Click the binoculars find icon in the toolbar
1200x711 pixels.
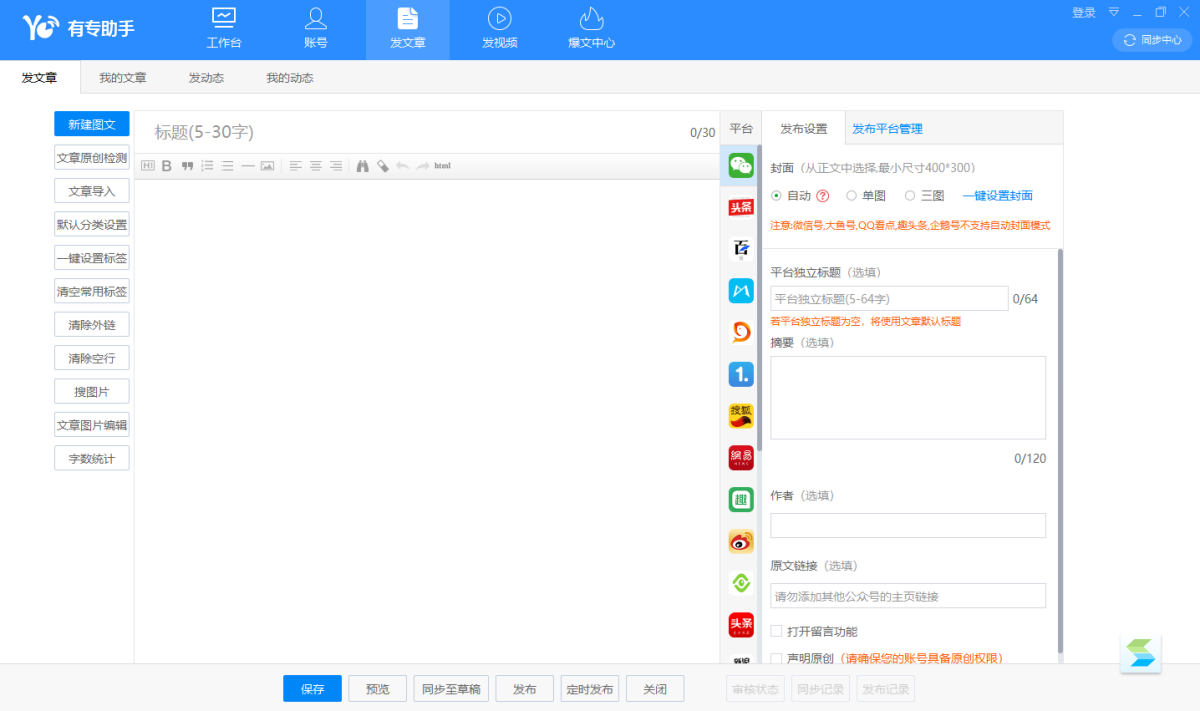[362, 166]
